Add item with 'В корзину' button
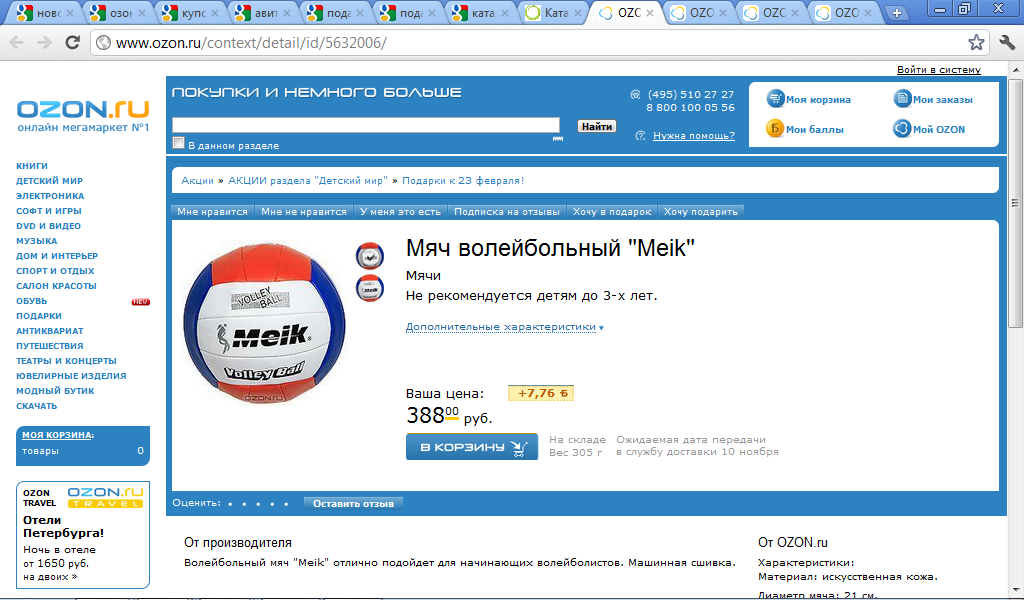 pos(472,447)
